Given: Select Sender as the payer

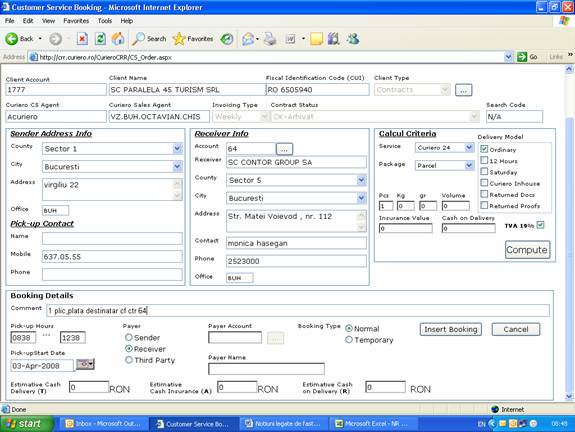Looking at the screenshot, I should coord(129,337).
